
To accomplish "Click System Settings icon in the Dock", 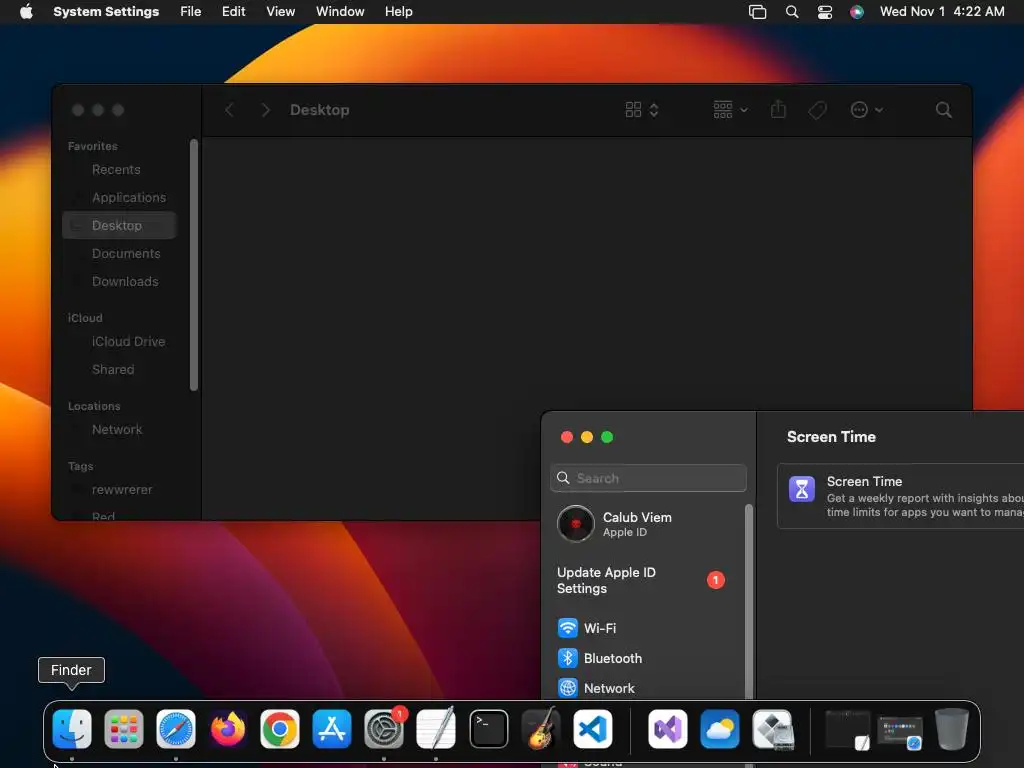I will click(384, 729).
